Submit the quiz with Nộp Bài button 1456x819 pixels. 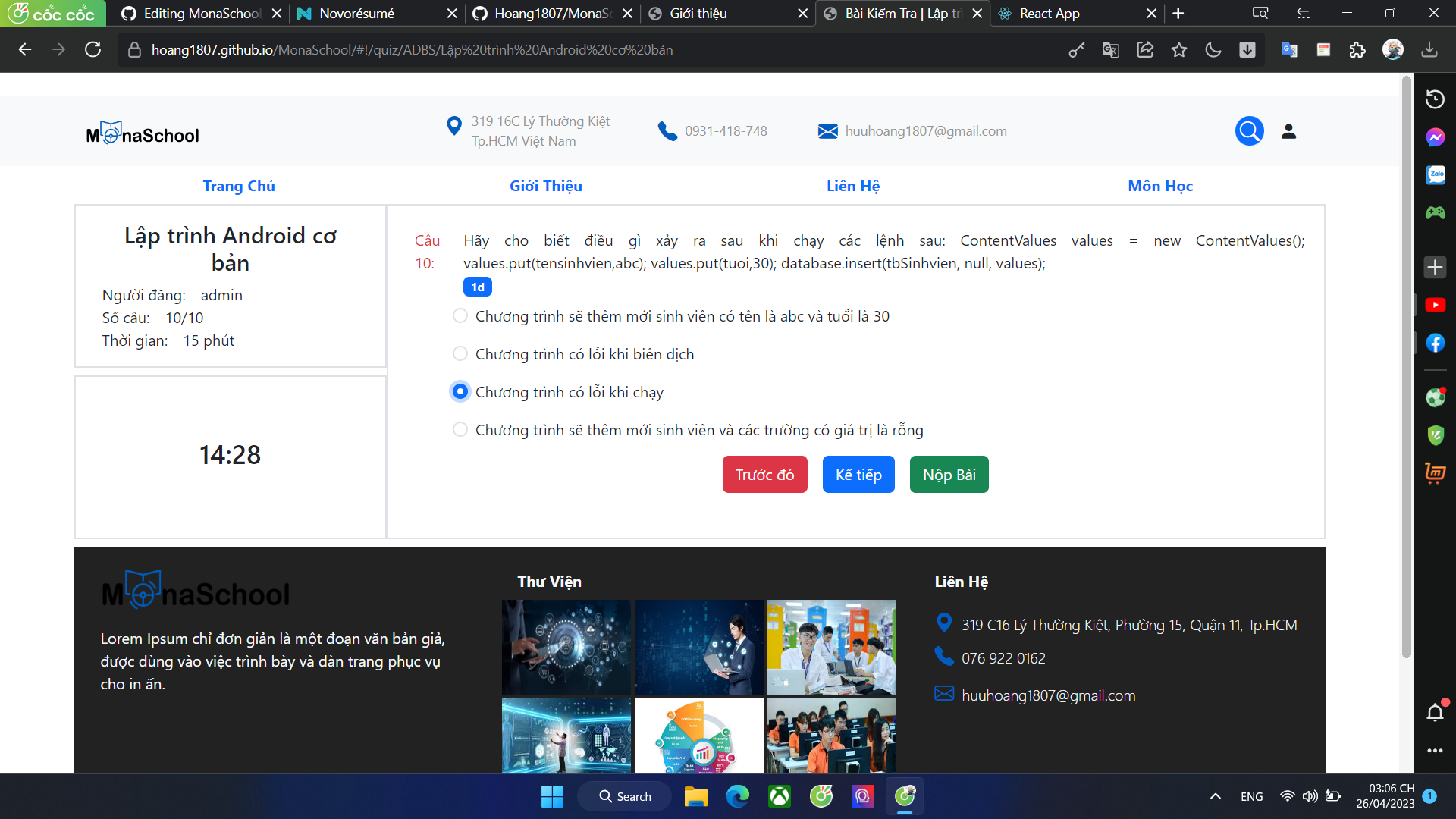[x=948, y=474]
